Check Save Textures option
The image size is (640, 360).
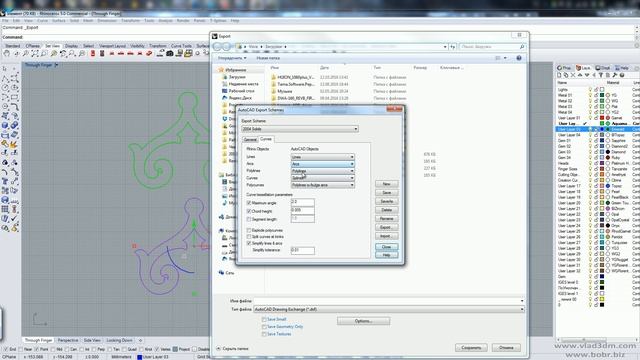264,334
